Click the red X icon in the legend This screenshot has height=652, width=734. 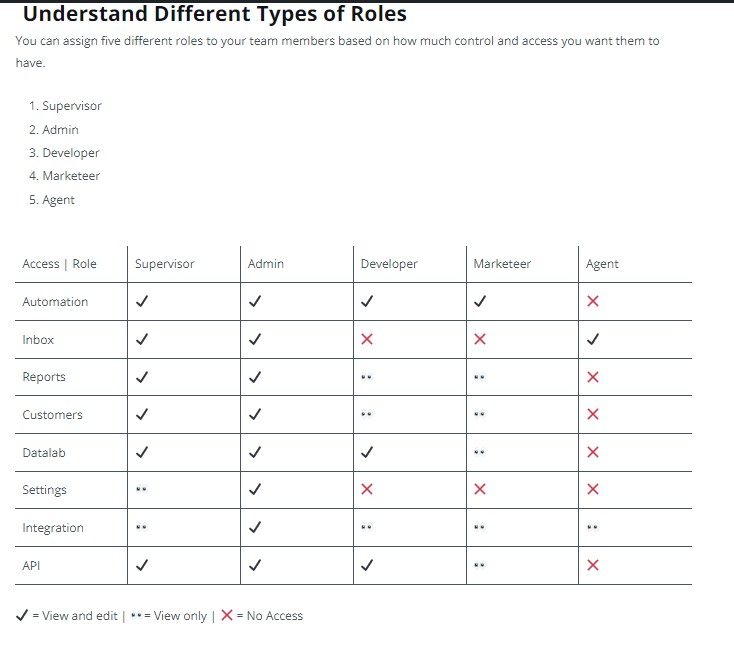click(x=227, y=616)
